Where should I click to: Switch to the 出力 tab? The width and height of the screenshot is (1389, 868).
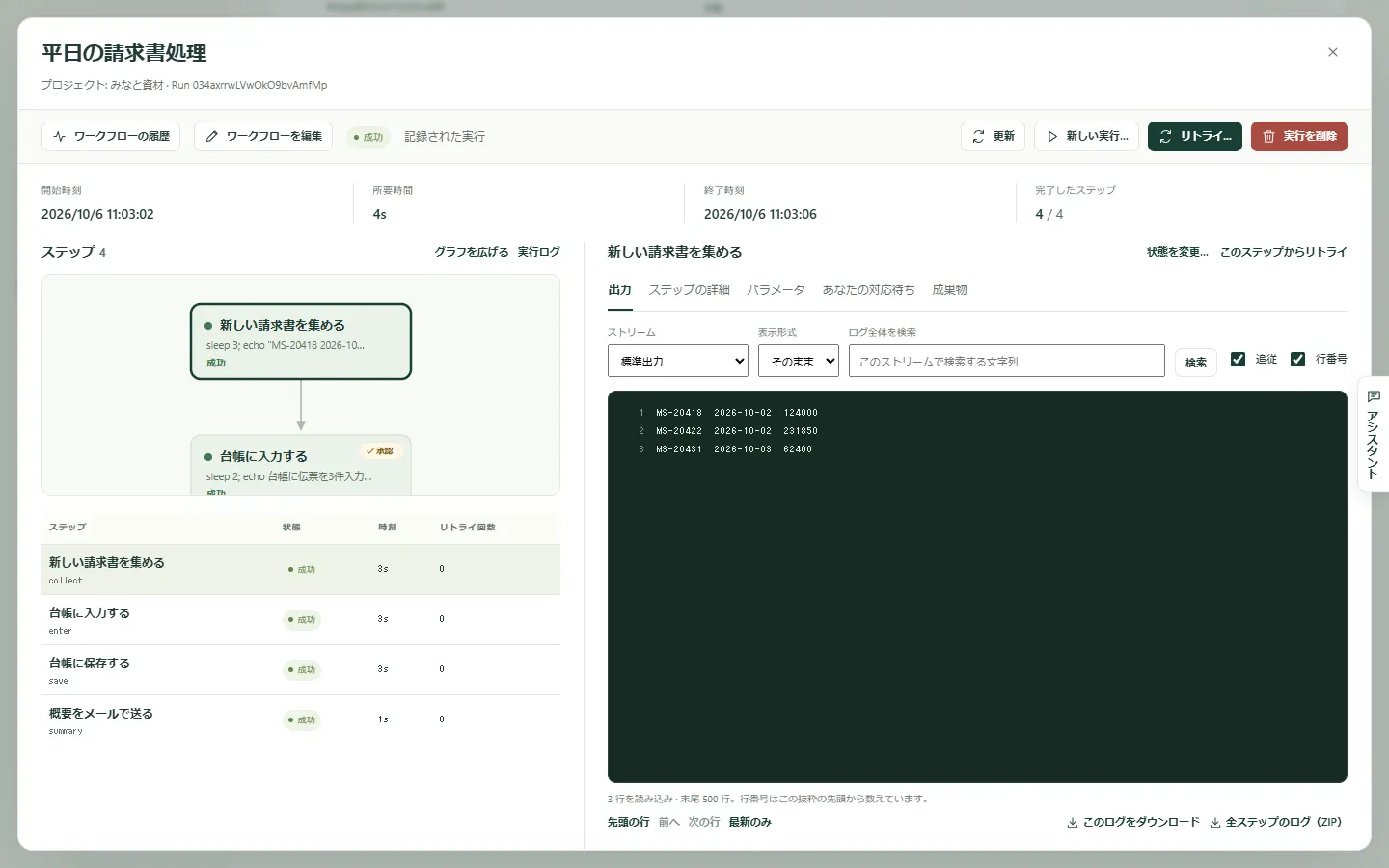coord(619,290)
